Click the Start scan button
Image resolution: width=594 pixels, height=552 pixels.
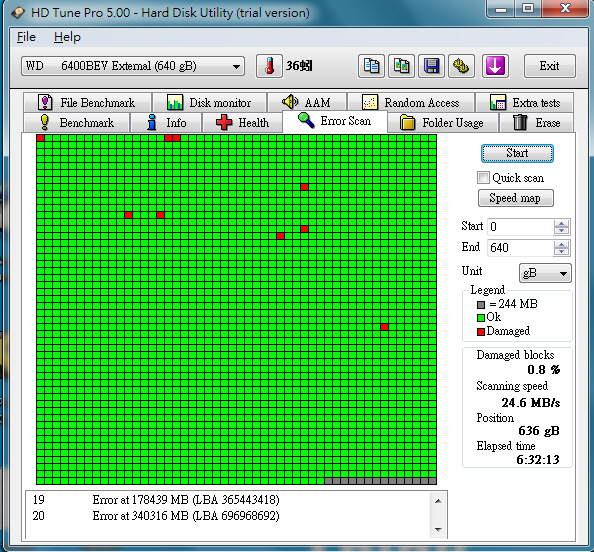(517, 153)
